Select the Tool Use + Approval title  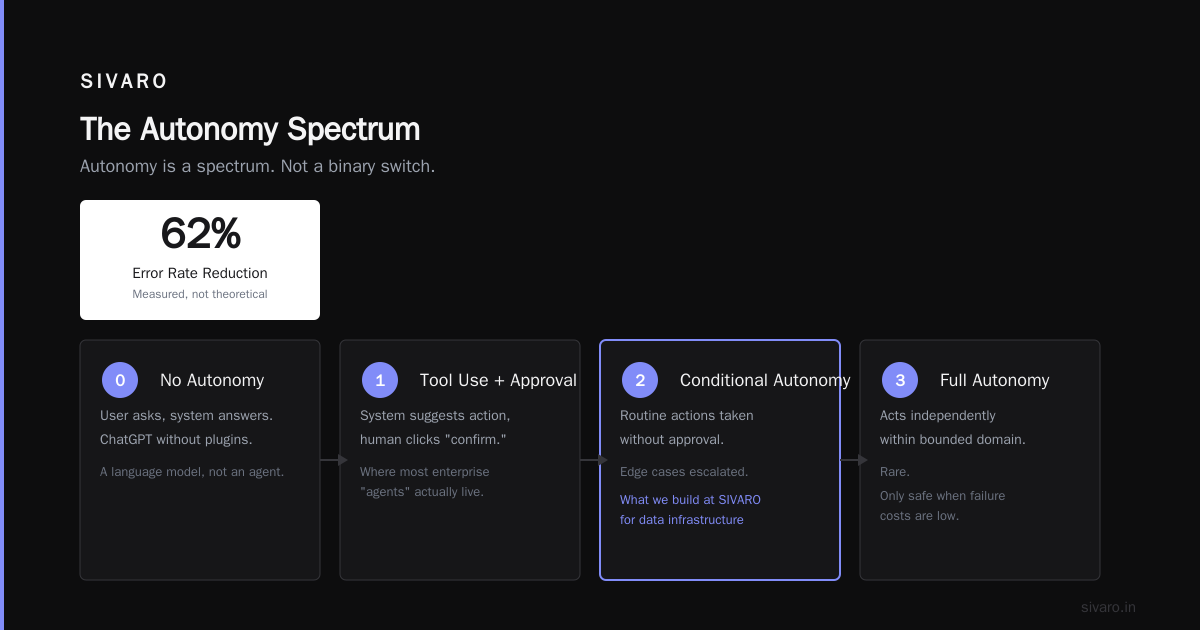tap(498, 380)
